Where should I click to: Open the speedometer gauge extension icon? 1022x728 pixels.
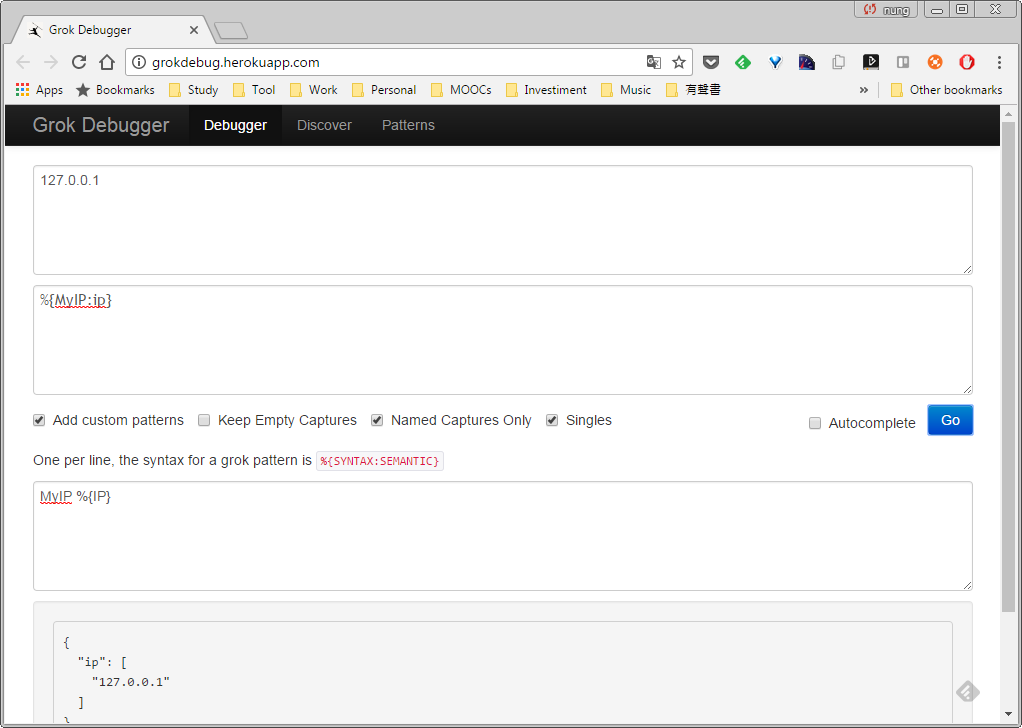point(807,63)
